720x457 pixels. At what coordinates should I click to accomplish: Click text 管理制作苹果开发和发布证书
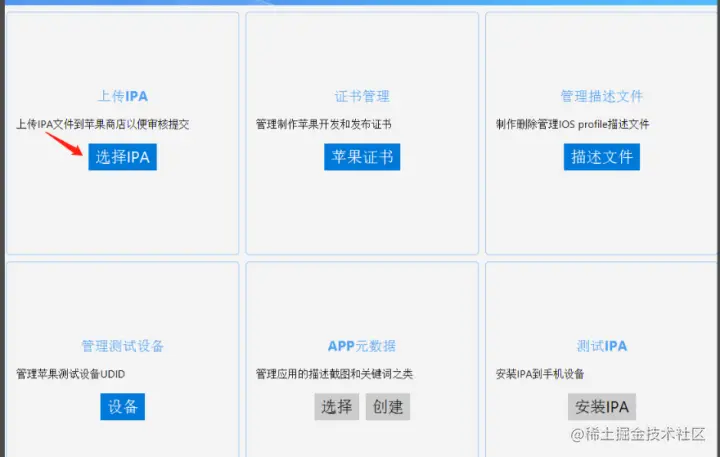pyautogui.click(x=324, y=124)
